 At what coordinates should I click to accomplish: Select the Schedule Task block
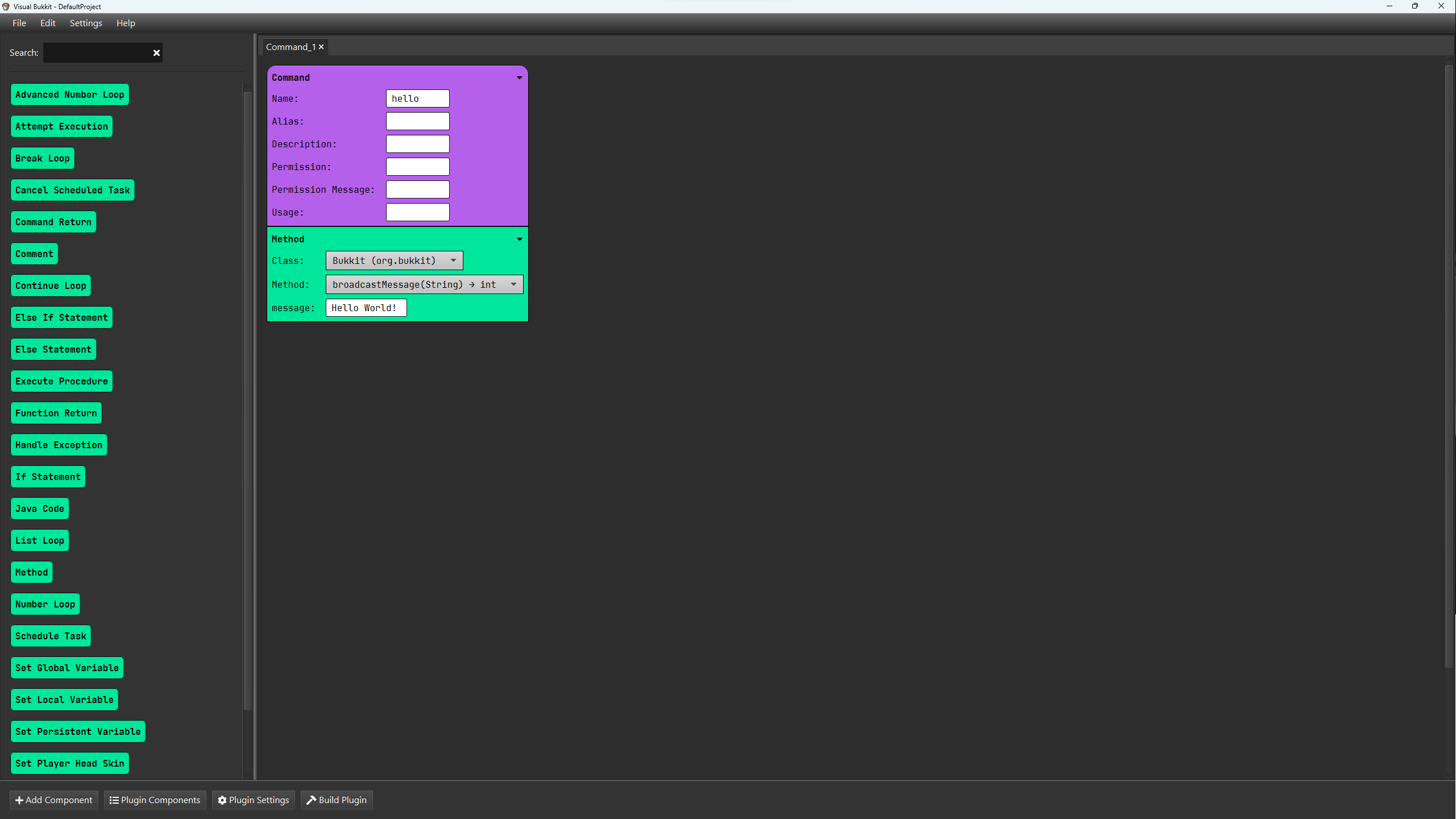tap(51, 636)
